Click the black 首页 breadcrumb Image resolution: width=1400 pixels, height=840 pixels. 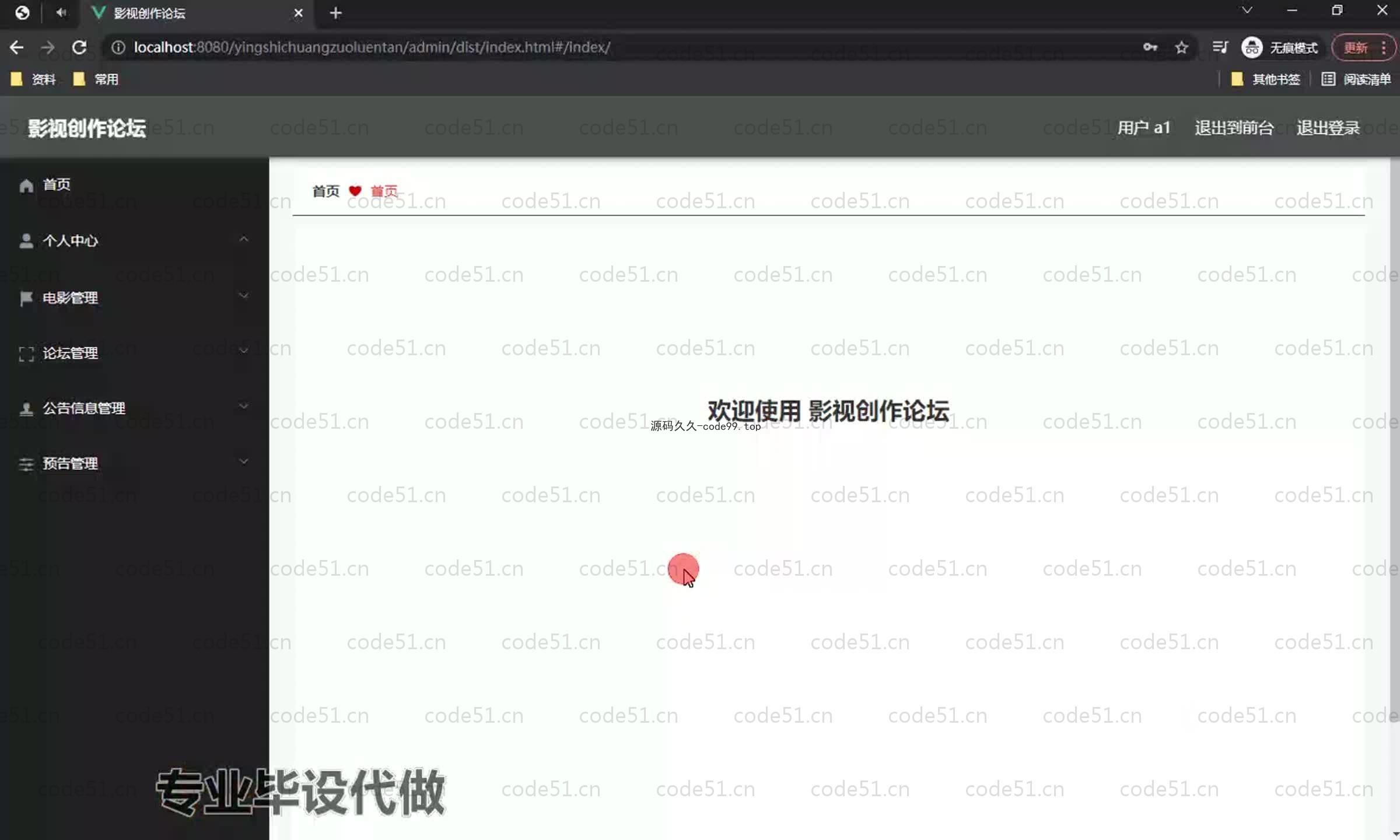tap(325, 191)
